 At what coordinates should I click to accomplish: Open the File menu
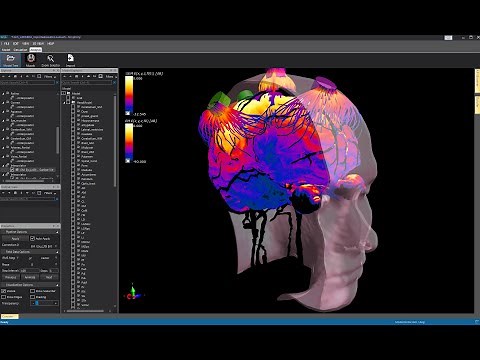(6, 44)
